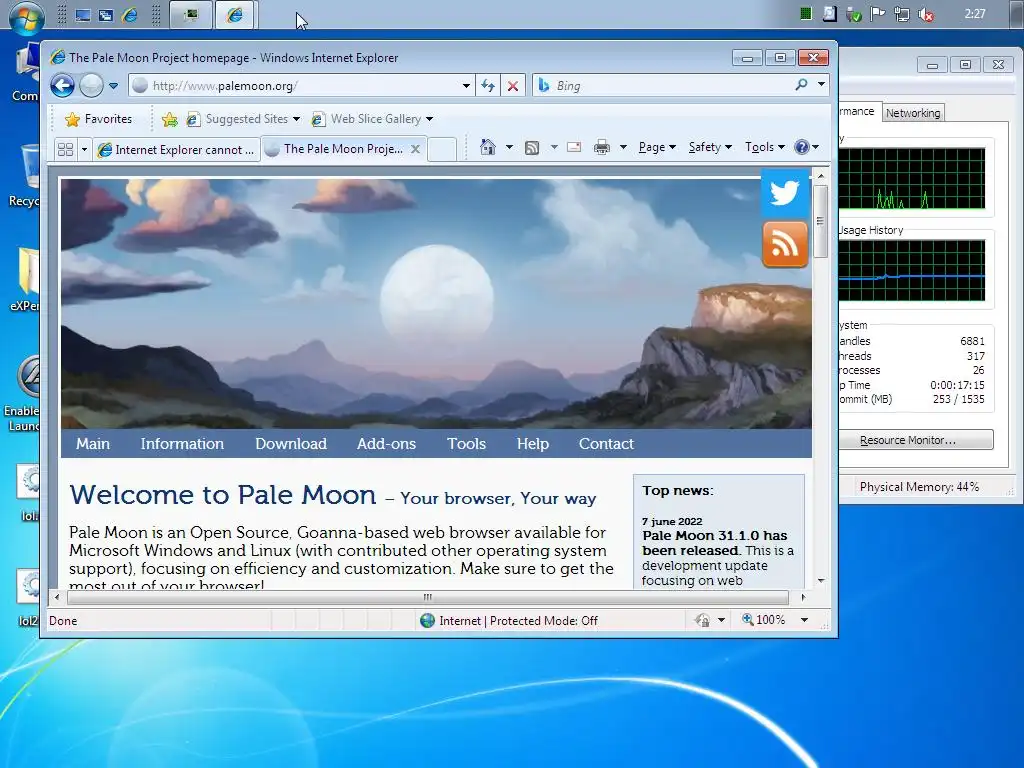Launch Internet Explorer from quick launch
Image resolution: width=1024 pixels, height=768 pixels.
pyautogui.click(x=129, y=15)
